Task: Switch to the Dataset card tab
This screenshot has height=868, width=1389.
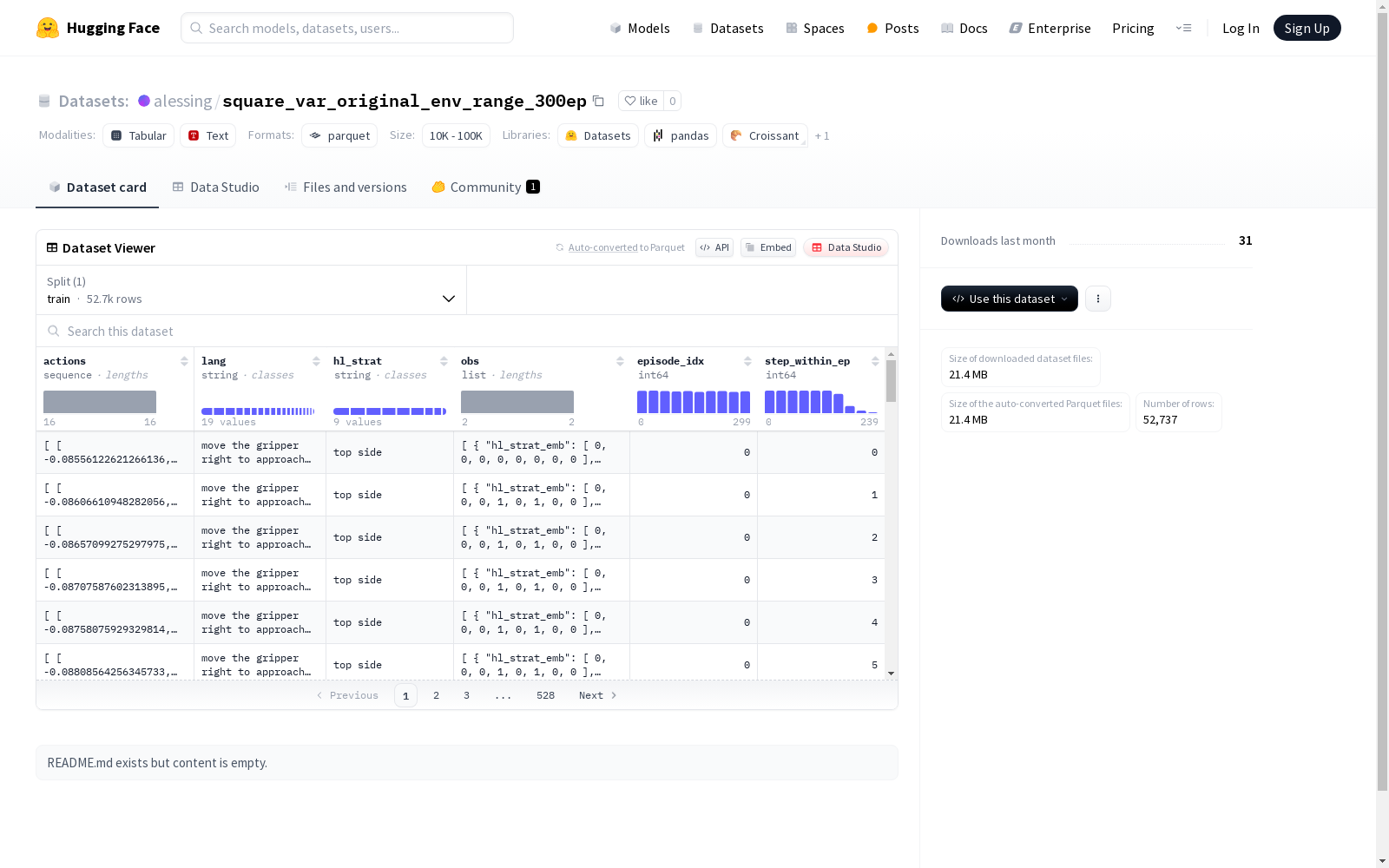Action: (x=97, y=187)
